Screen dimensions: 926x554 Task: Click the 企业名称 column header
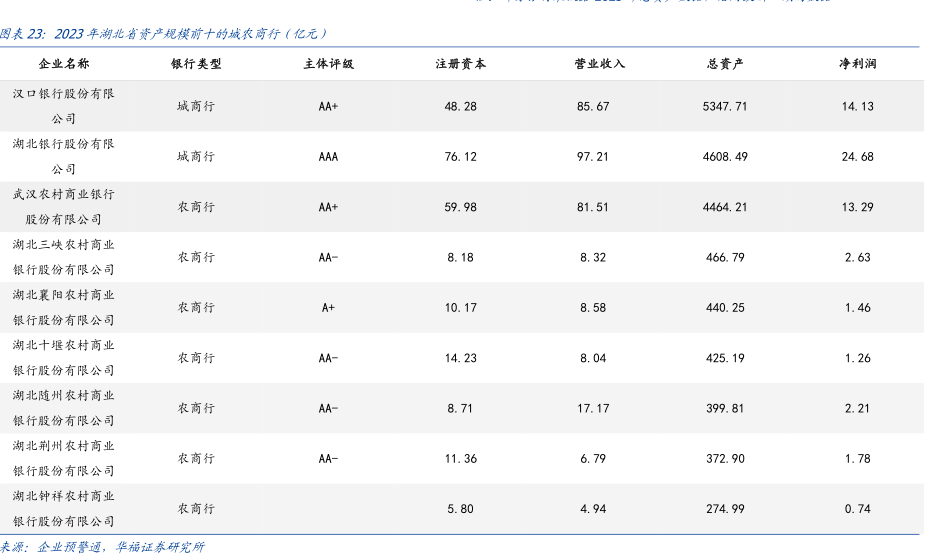pos(63,64)
